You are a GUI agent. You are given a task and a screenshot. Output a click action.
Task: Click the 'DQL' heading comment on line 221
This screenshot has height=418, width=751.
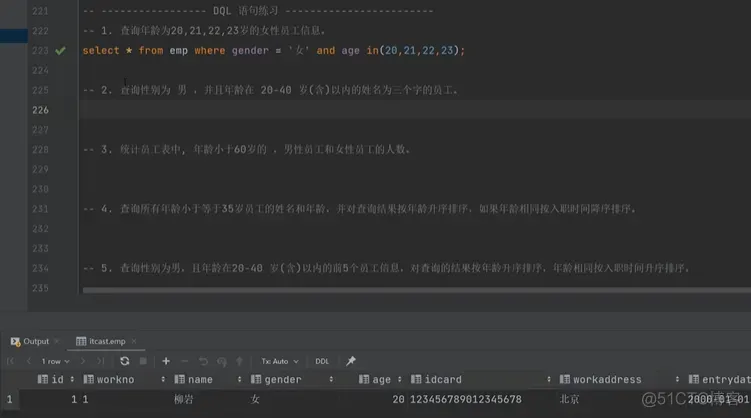(x=258, y=11)
